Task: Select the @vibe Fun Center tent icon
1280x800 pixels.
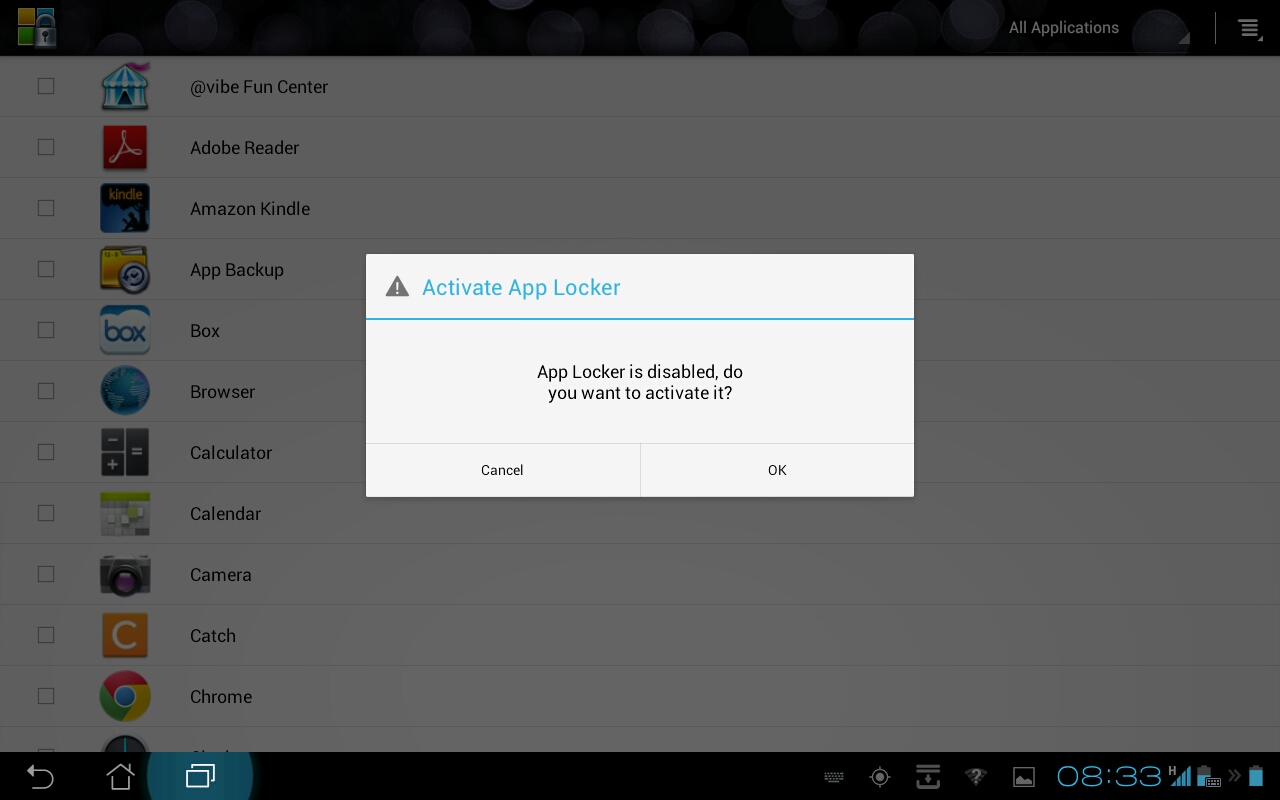Action: tap(125, 87)
